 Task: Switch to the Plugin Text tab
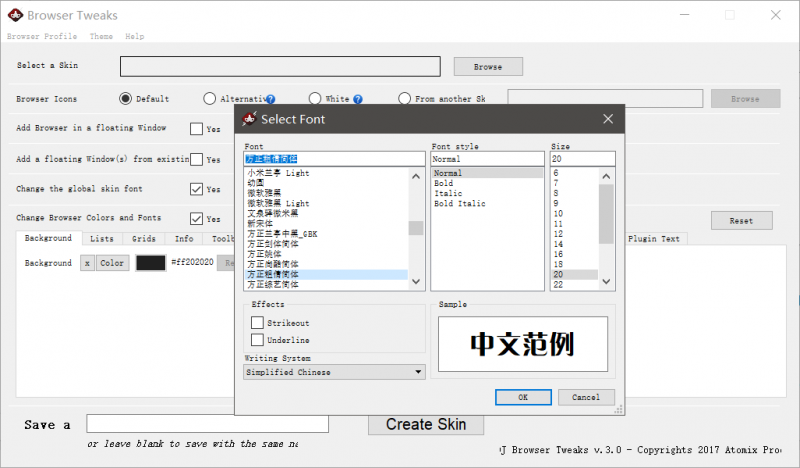654,238
